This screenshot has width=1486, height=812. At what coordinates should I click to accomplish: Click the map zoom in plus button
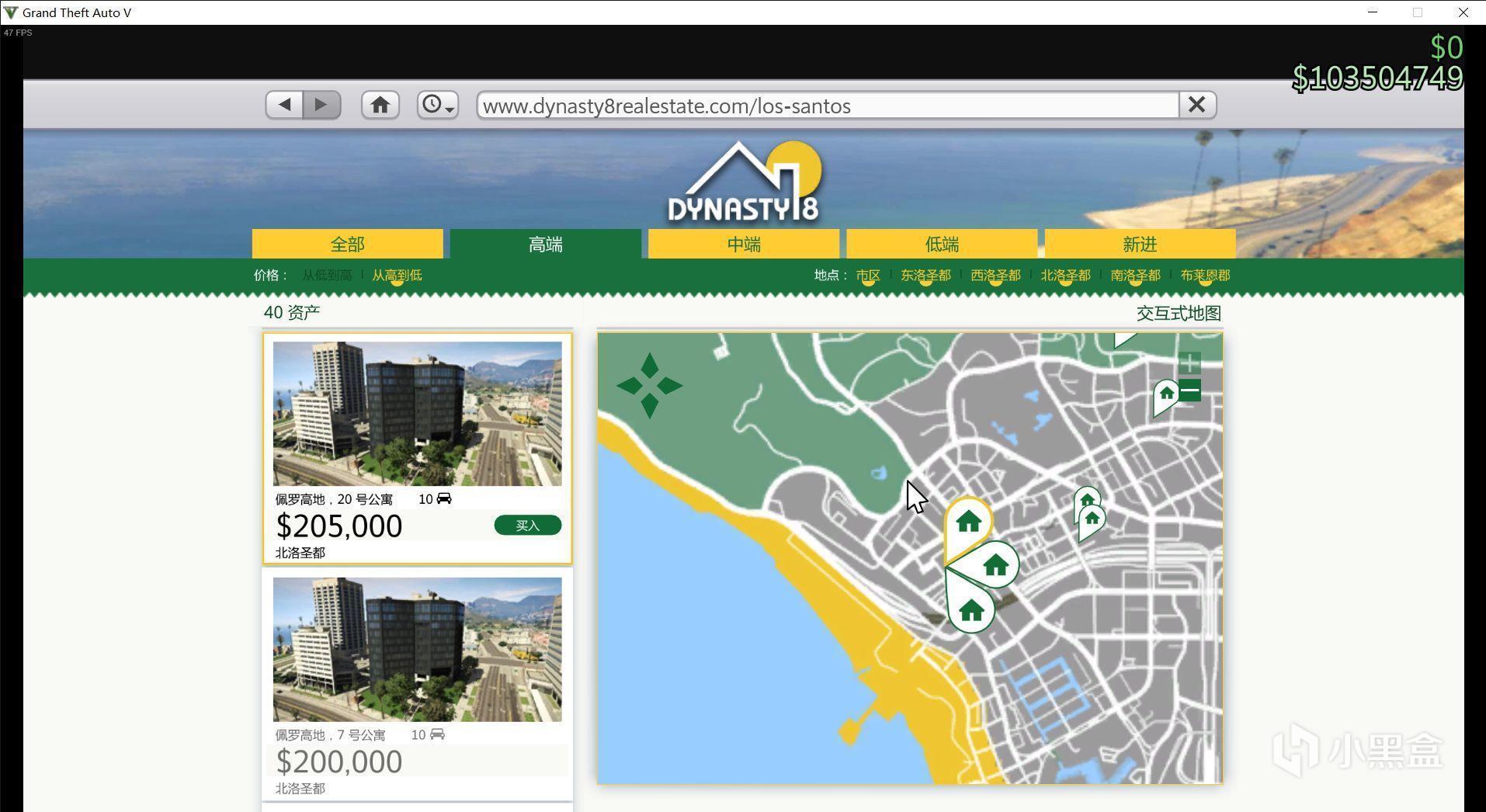(1189, 363)
